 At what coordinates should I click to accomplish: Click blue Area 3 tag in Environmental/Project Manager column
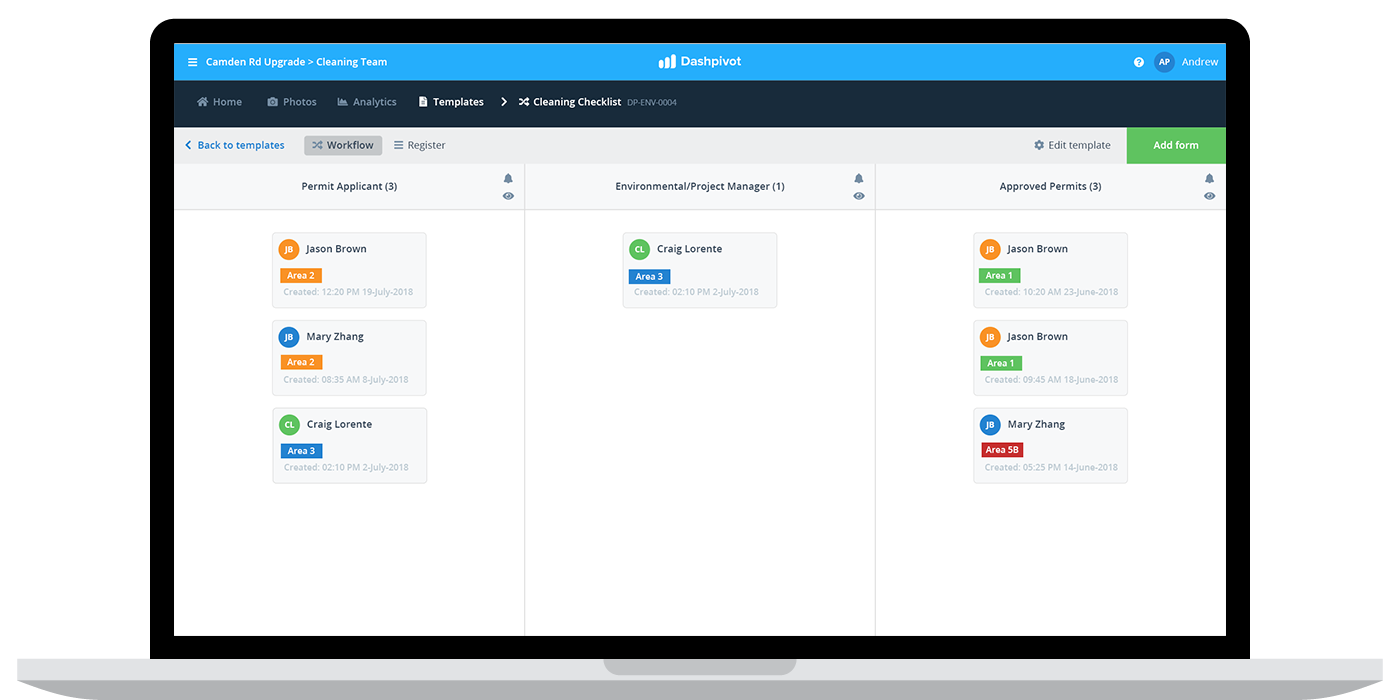click(x=649, y=277)
